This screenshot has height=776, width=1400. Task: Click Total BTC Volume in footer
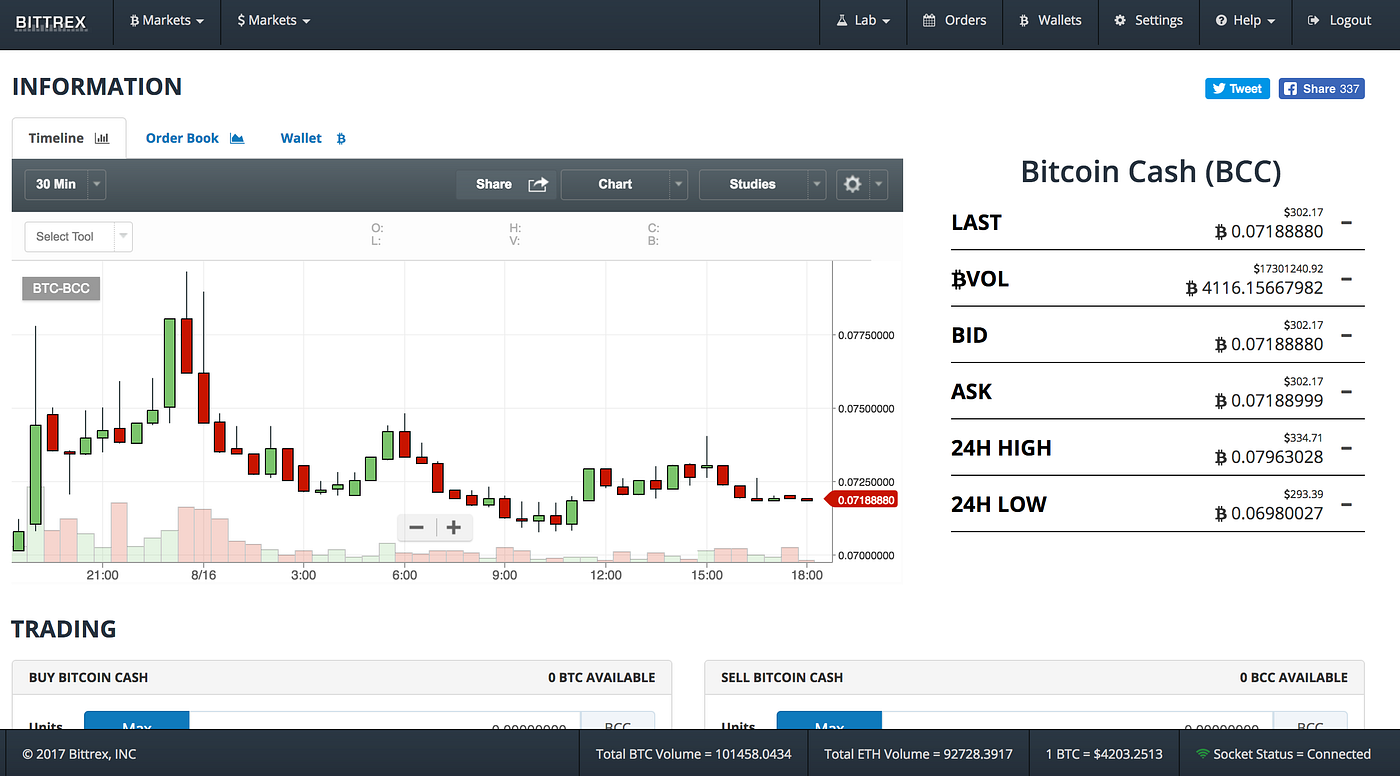pyautogui.click(x=694, y=754)
